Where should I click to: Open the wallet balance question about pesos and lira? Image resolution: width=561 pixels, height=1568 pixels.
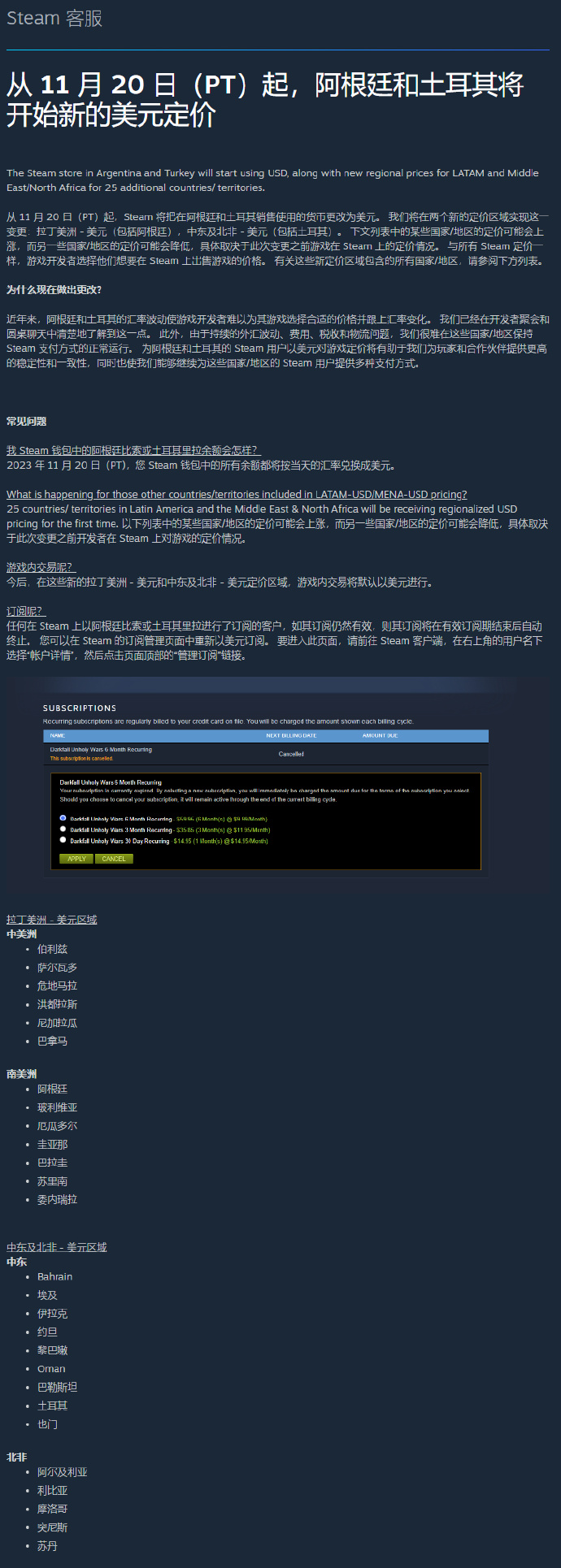(134, 450)
